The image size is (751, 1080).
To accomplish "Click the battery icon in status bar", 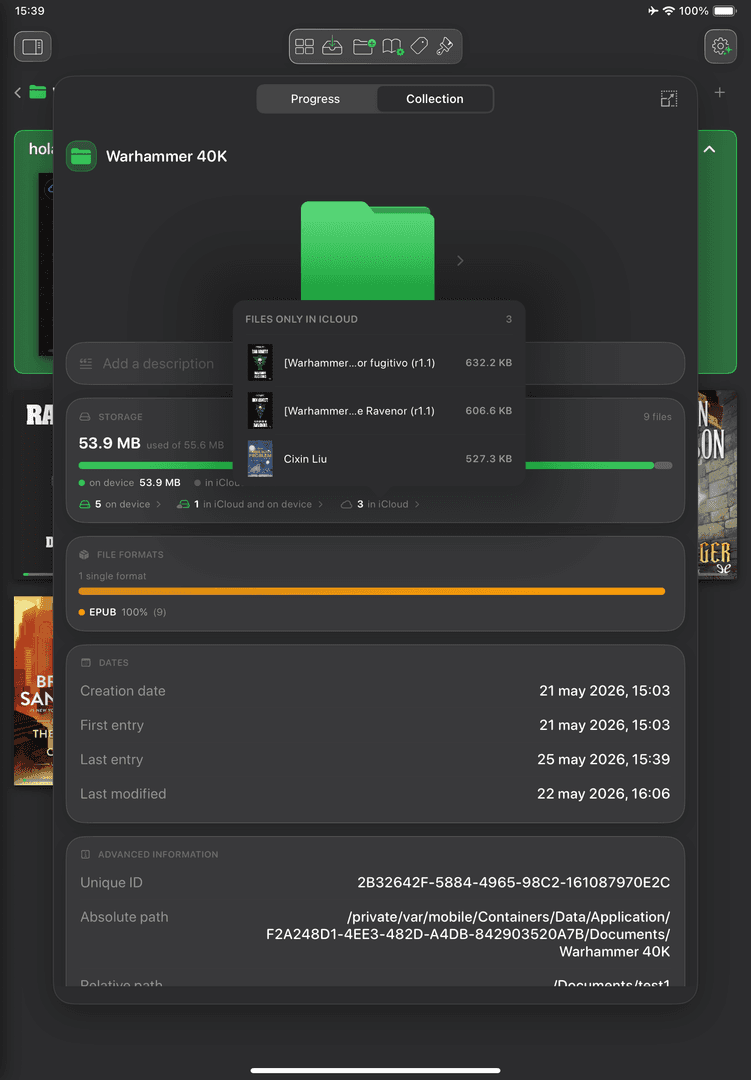I will pos(725,11).
